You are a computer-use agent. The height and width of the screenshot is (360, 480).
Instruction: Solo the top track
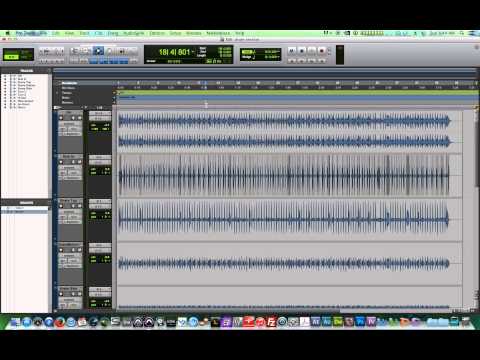tap(73, 118)
